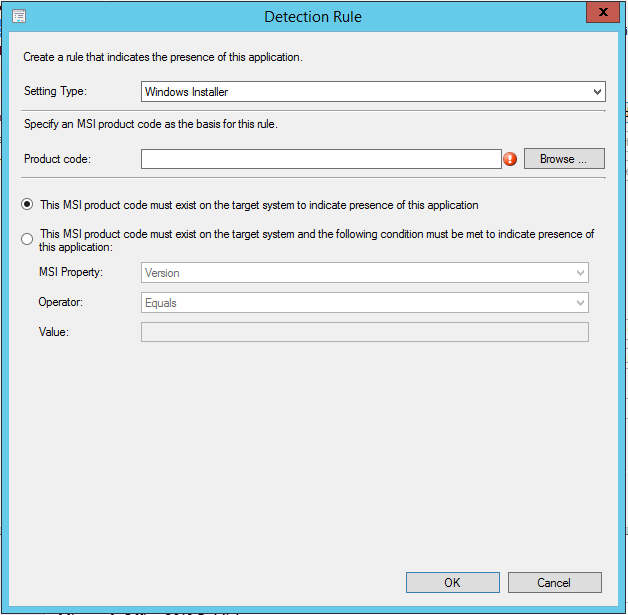This screenshot has height=615, width=628.
Task: Cancel the detection rule dialog
Action: pos(554,582)
